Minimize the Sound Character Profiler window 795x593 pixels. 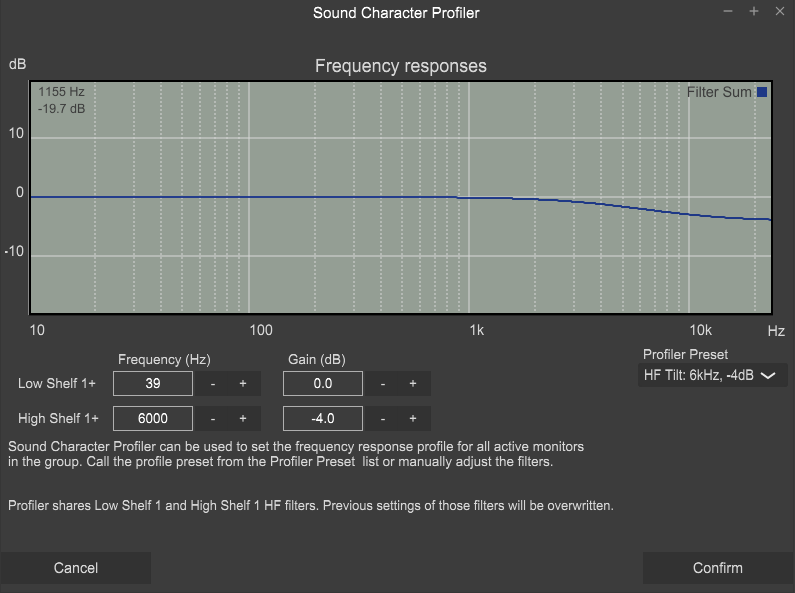[728, 11]
